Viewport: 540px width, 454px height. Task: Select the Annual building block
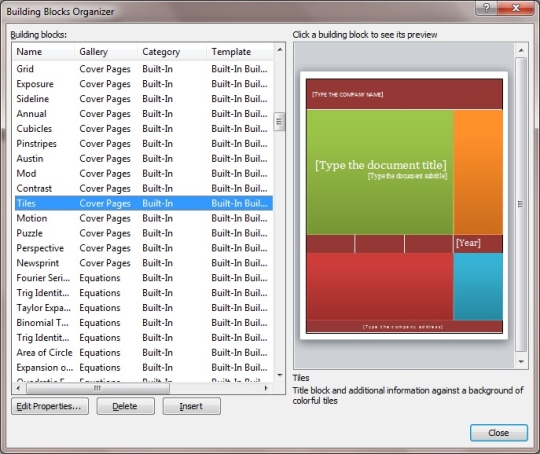[x=144, y=114]
